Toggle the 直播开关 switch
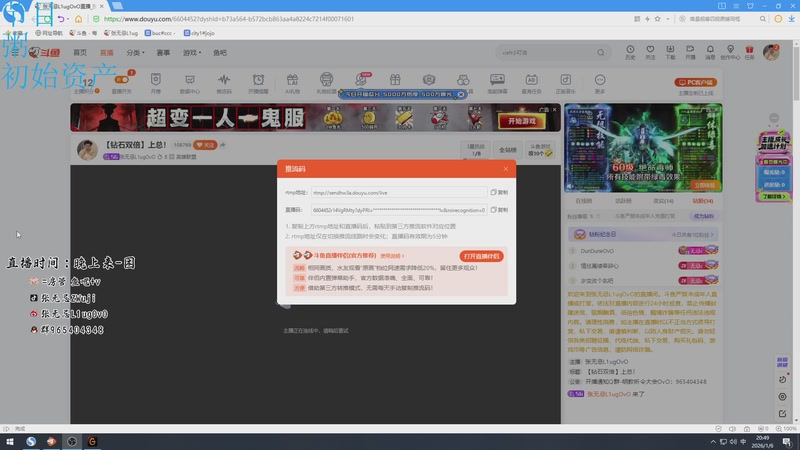Image resolution: width=800 pixels, height=450 pixels. (121, 80)
